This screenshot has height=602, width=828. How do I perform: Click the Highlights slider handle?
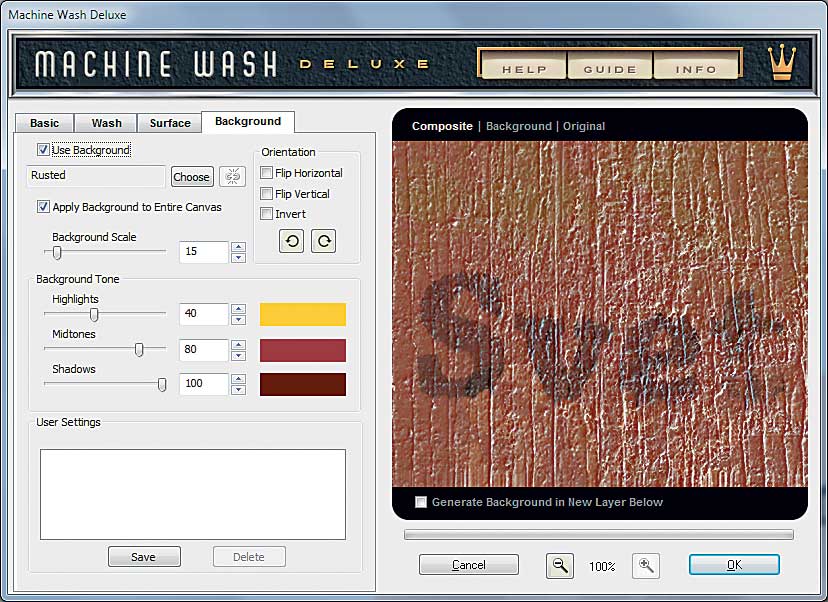click(94, 315)
